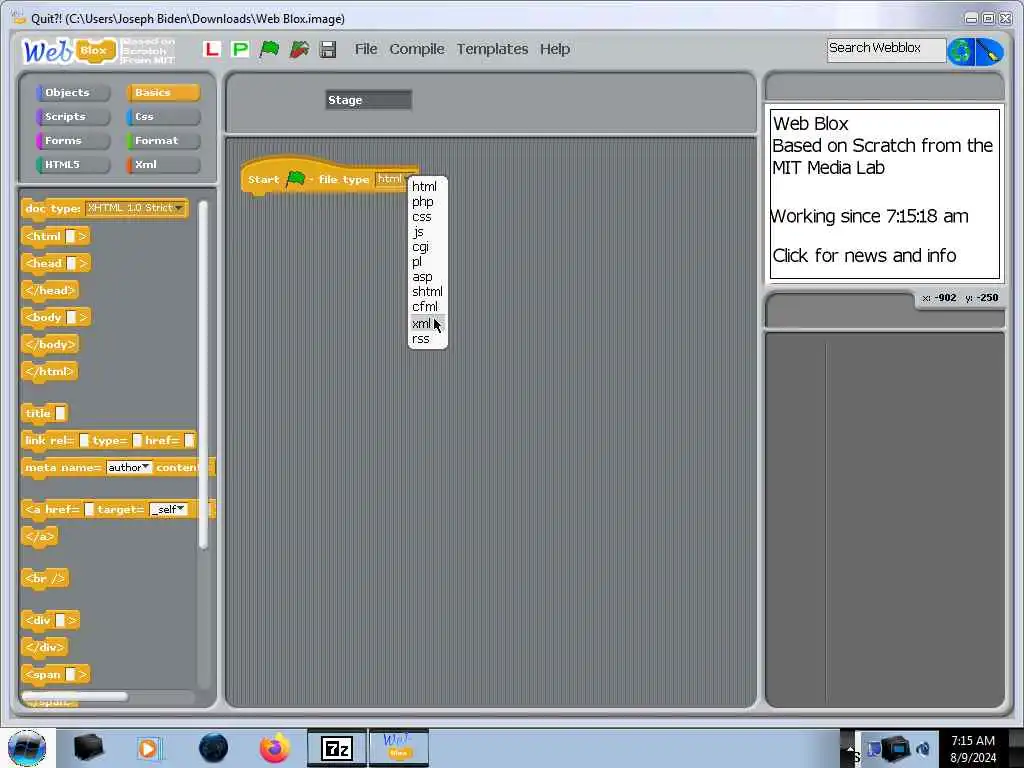Select the Css block category

(163, 117)
